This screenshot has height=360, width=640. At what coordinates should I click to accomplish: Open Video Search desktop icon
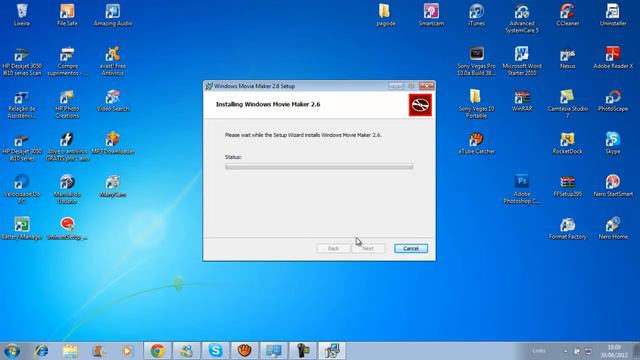(x=113, y=101)
